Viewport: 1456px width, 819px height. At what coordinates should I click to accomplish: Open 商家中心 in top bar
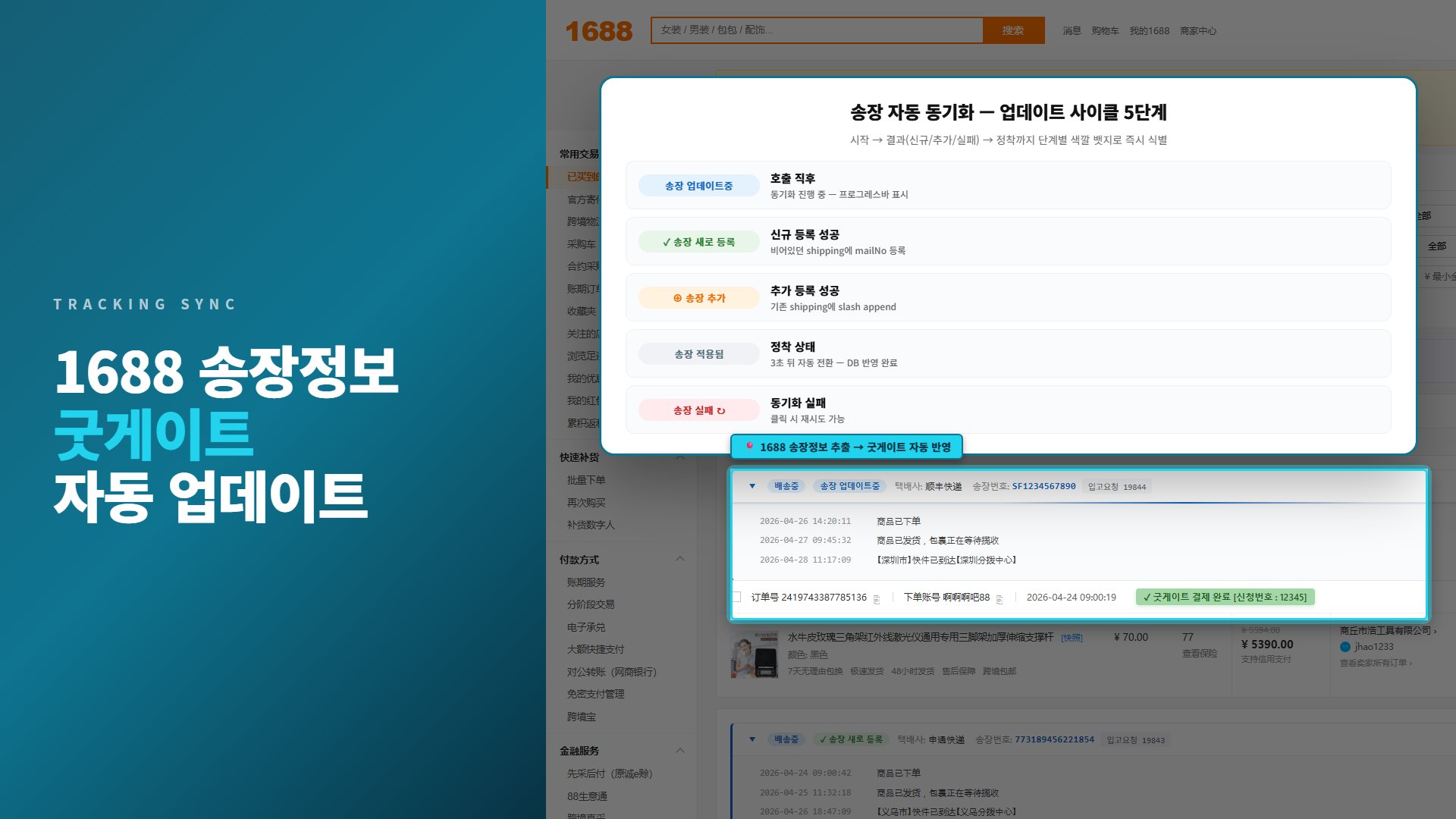1198,31
